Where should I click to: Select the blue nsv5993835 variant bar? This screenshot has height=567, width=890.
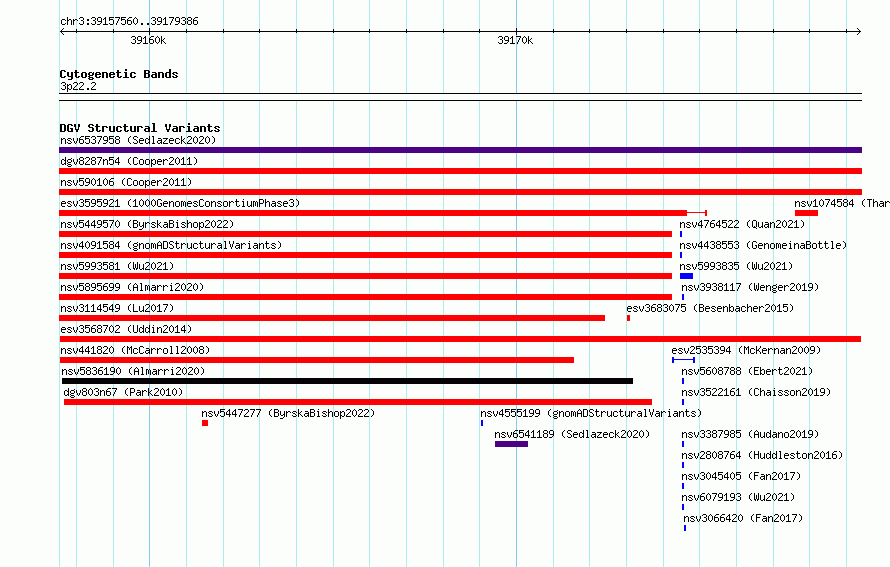coord(686,276)
